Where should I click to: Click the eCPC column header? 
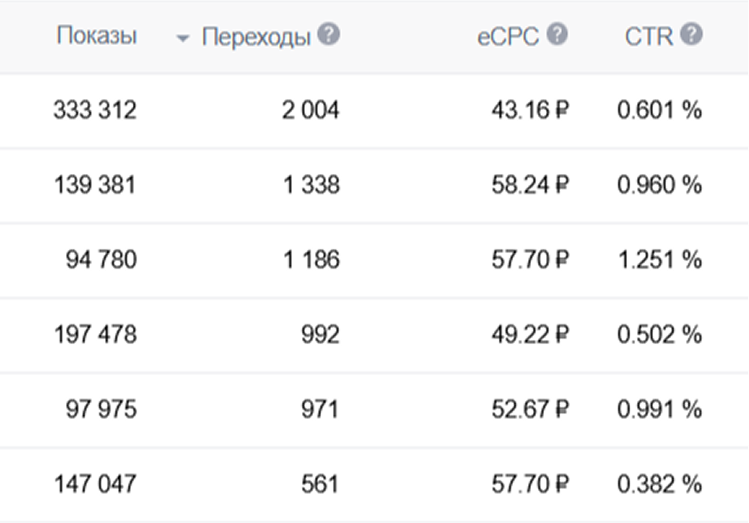tap(508, 37)
